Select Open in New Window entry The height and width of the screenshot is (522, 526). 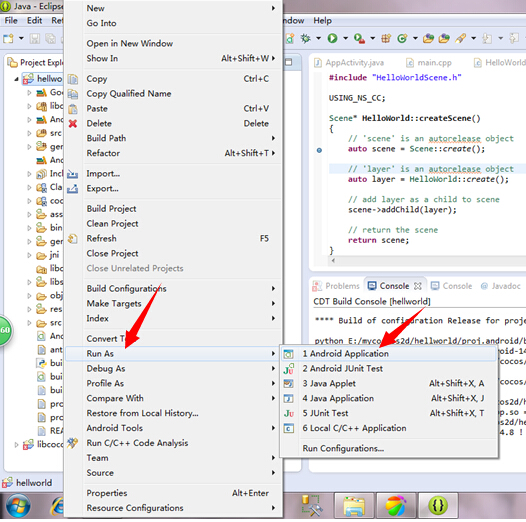pos(172,44)
